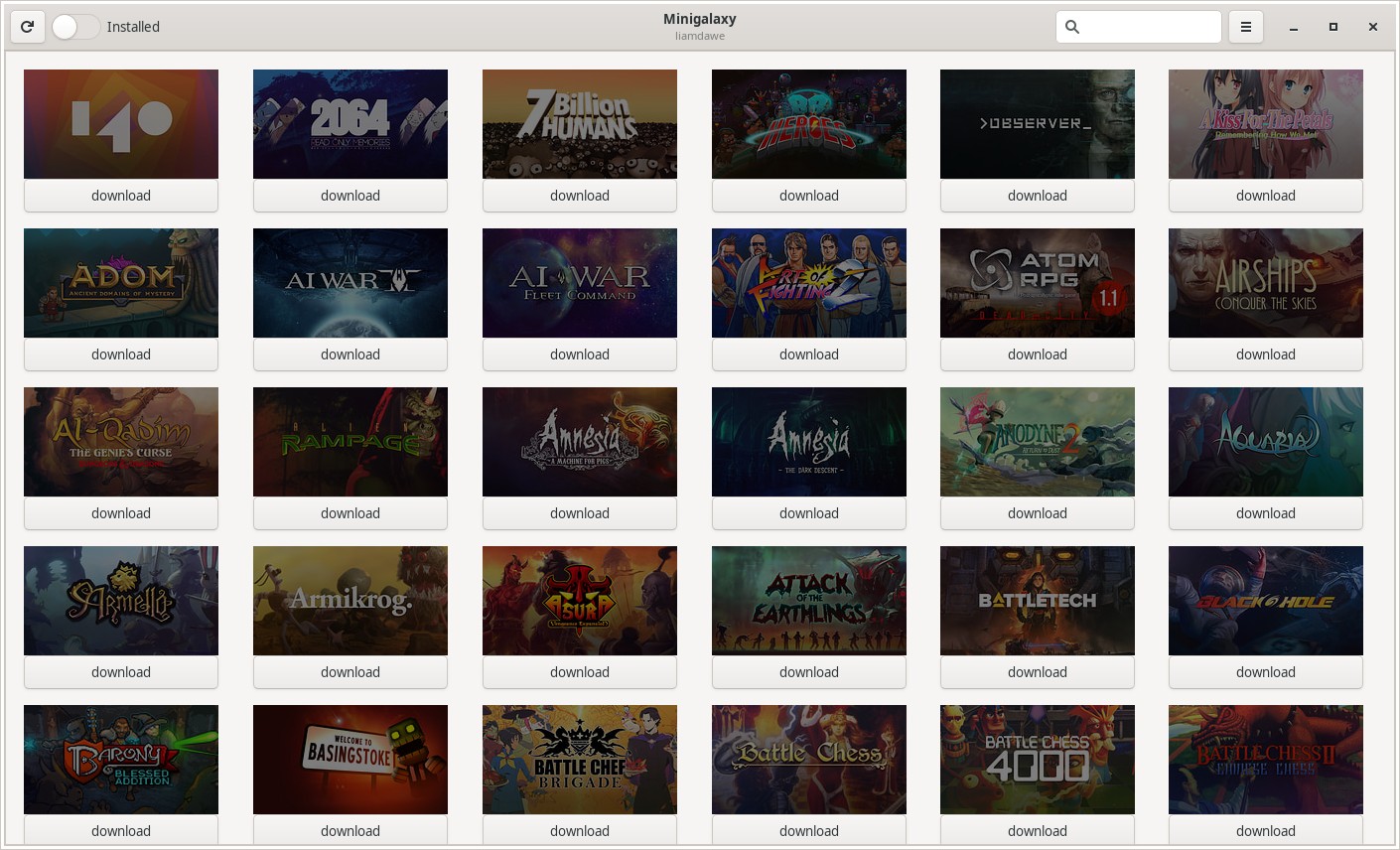Download Atom RPG

tap(1038, 354)
